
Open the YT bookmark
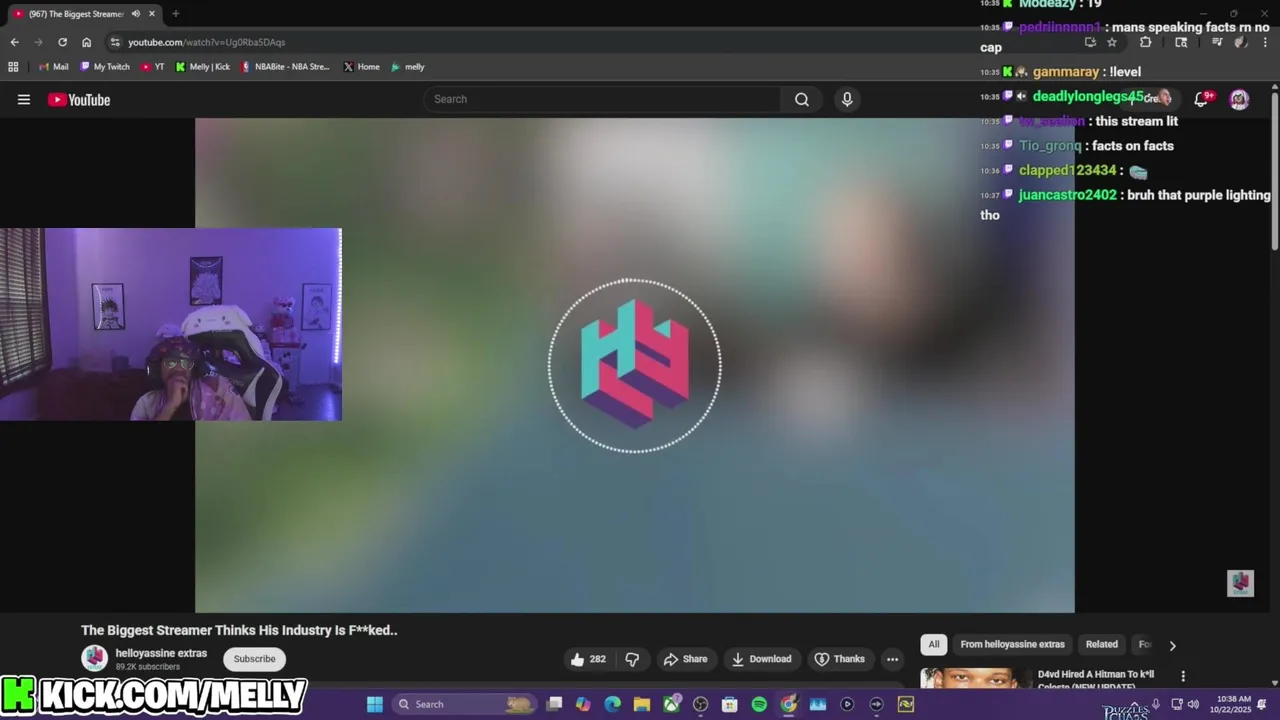click(153, 67)
